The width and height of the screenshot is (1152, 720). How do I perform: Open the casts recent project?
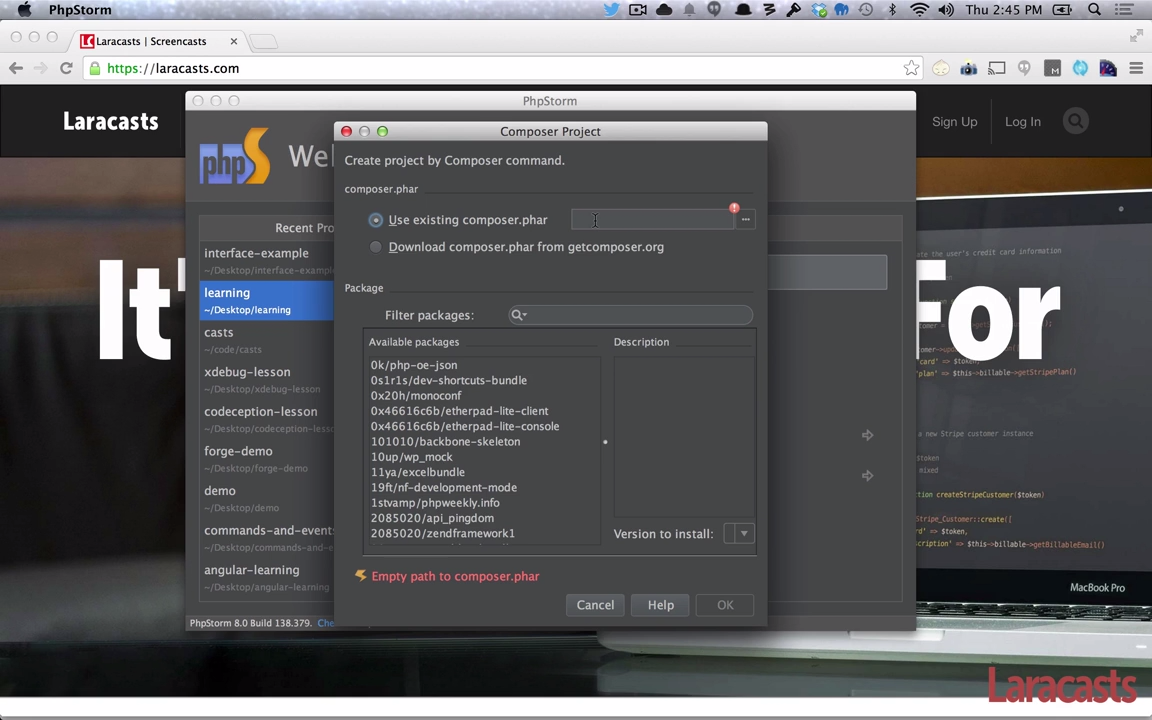tap(266, 339)
